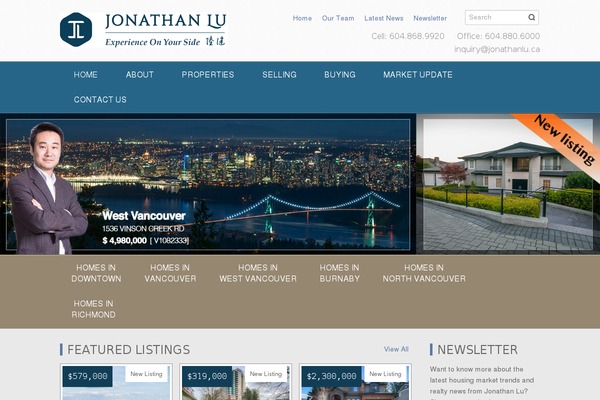Open Homes in Downtown
This screenshot has height=400, width=600.
click(96, 273)
